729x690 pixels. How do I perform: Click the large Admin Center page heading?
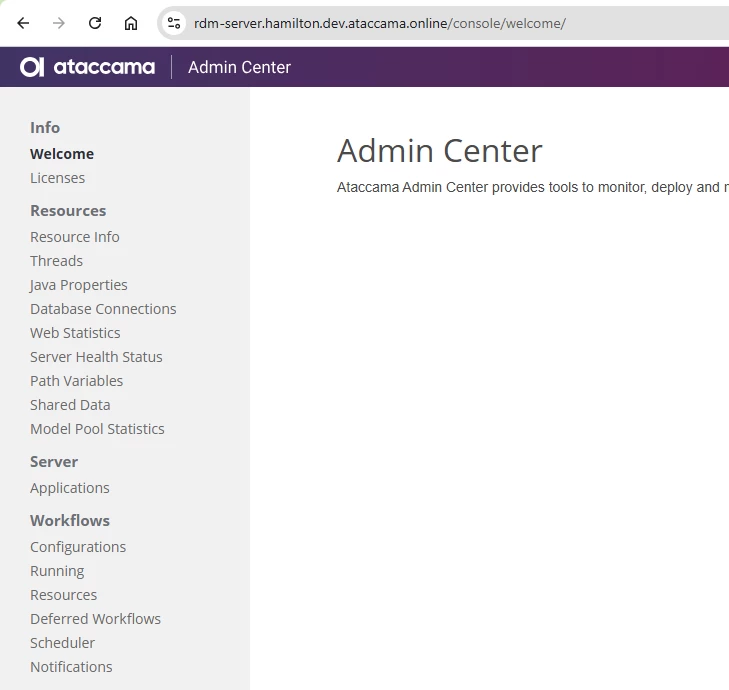[x=440, y=151]
